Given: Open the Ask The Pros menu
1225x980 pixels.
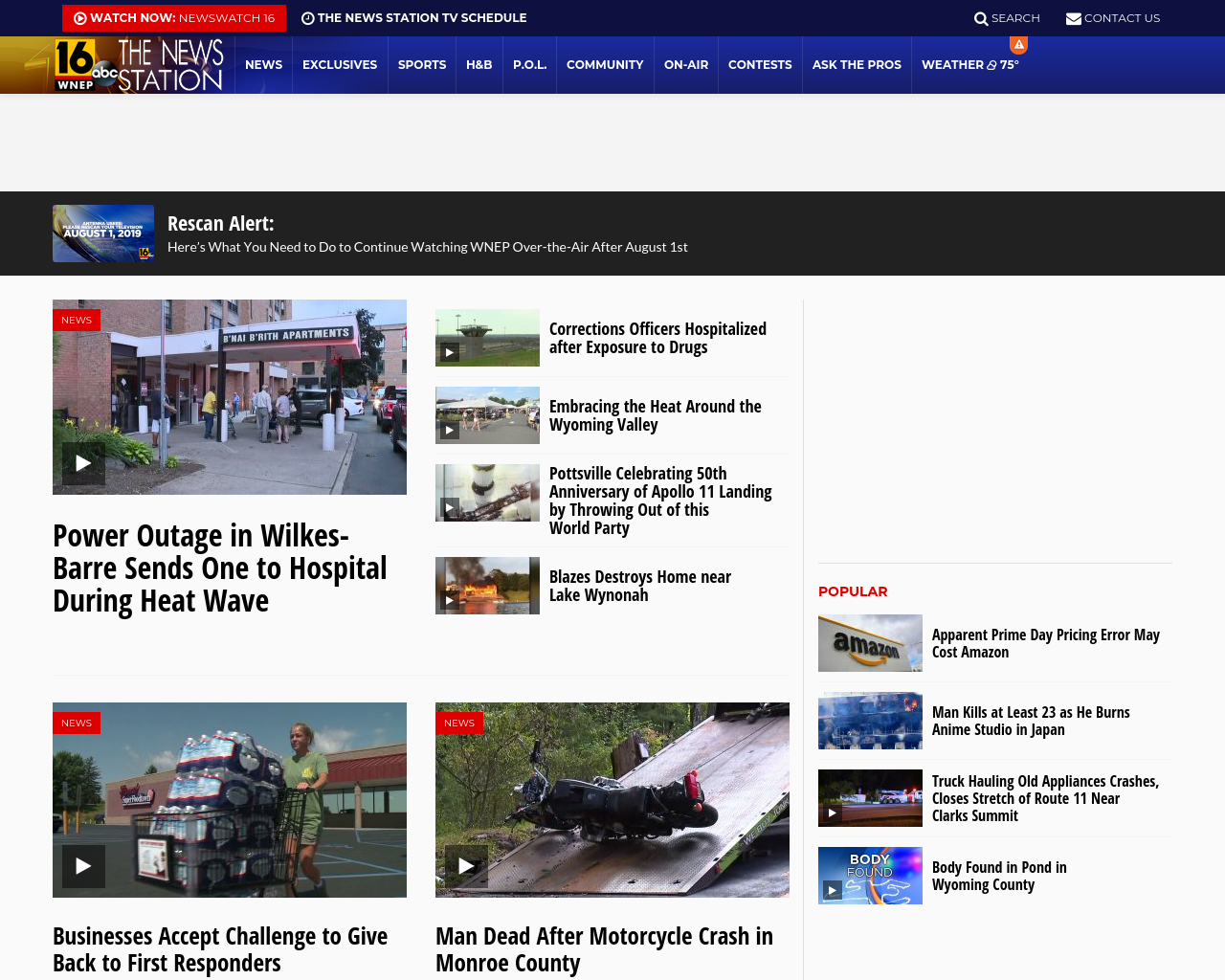Looking at the screenshot, I should click(x=857, y=65).
